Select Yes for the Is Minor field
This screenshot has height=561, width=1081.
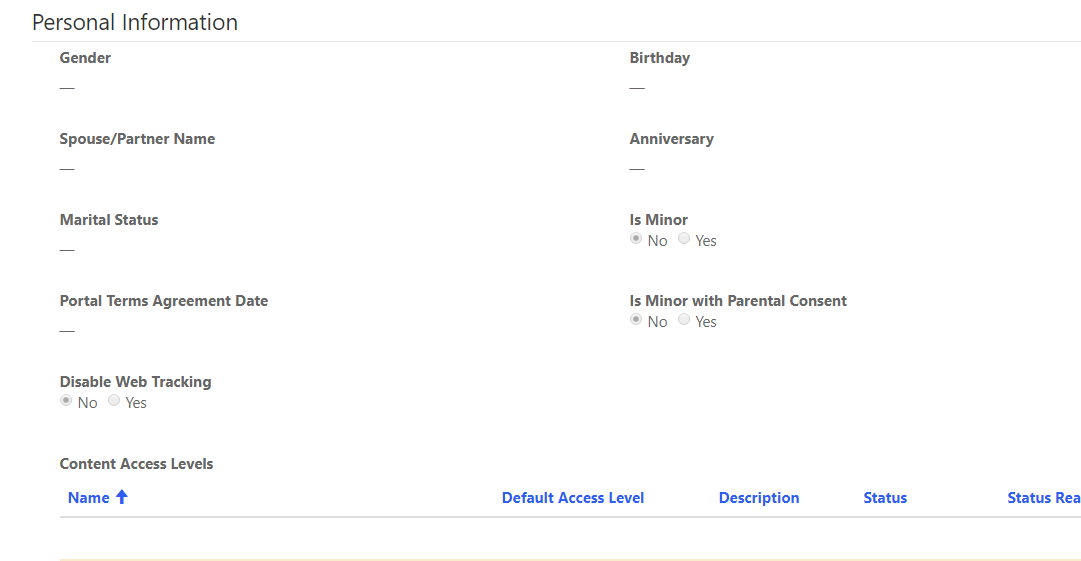(x=684, y=239)
